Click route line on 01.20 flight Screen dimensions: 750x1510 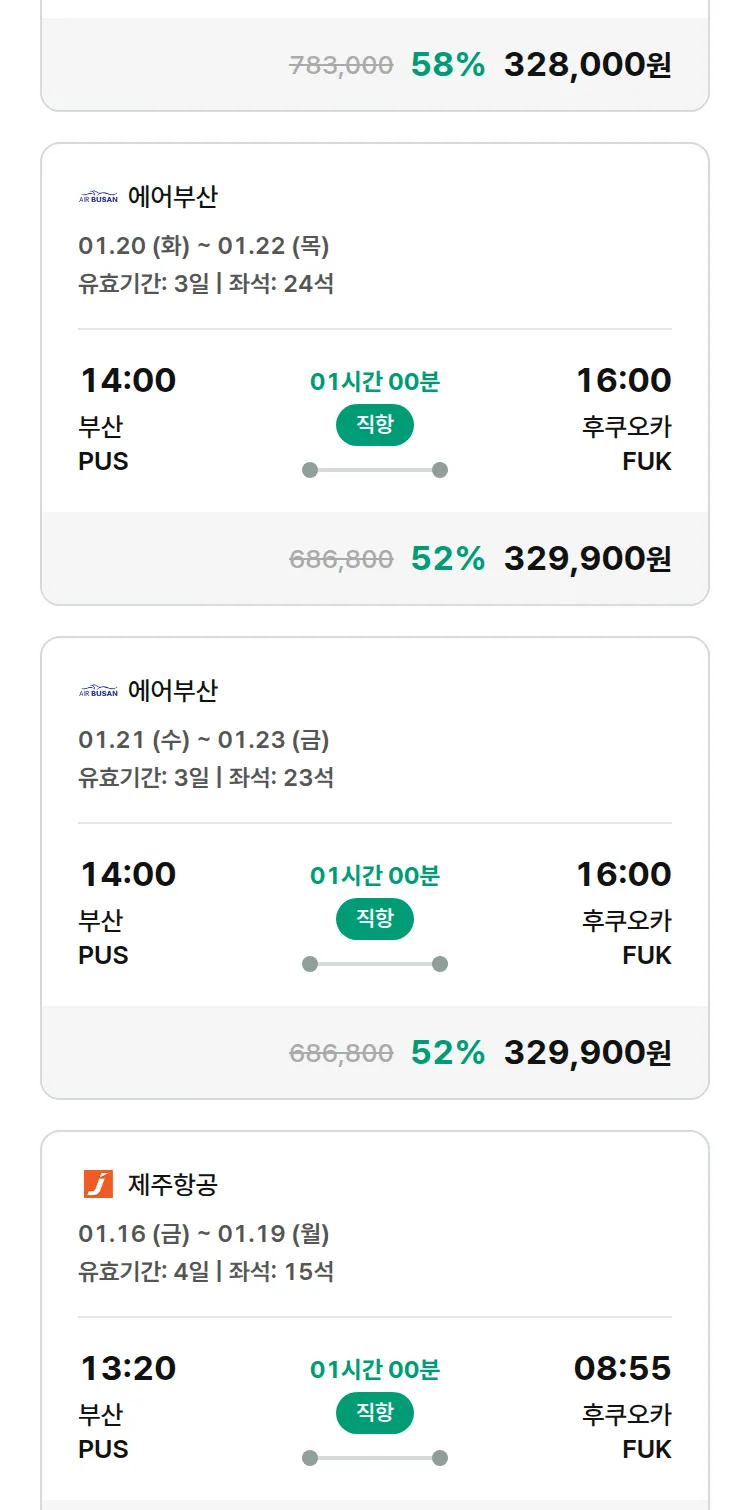click(x=374, y=470)
